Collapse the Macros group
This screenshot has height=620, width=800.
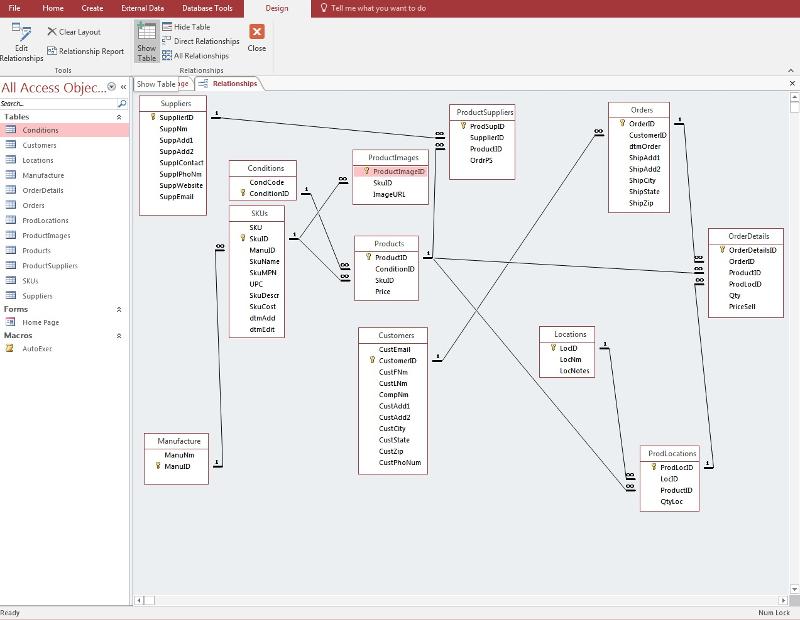tap(120, 336)
